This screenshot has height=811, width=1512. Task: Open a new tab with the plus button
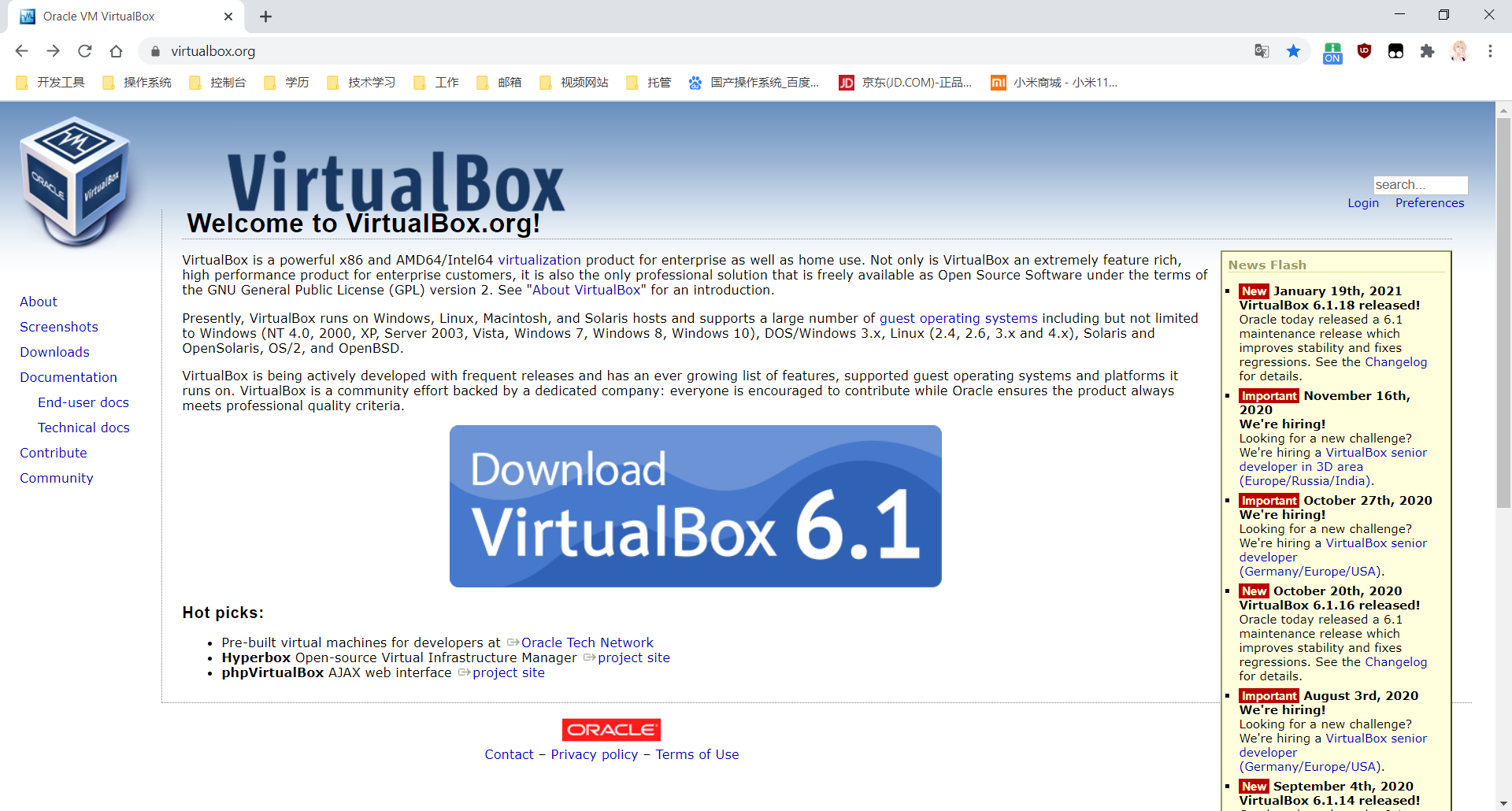coord(265,17)
